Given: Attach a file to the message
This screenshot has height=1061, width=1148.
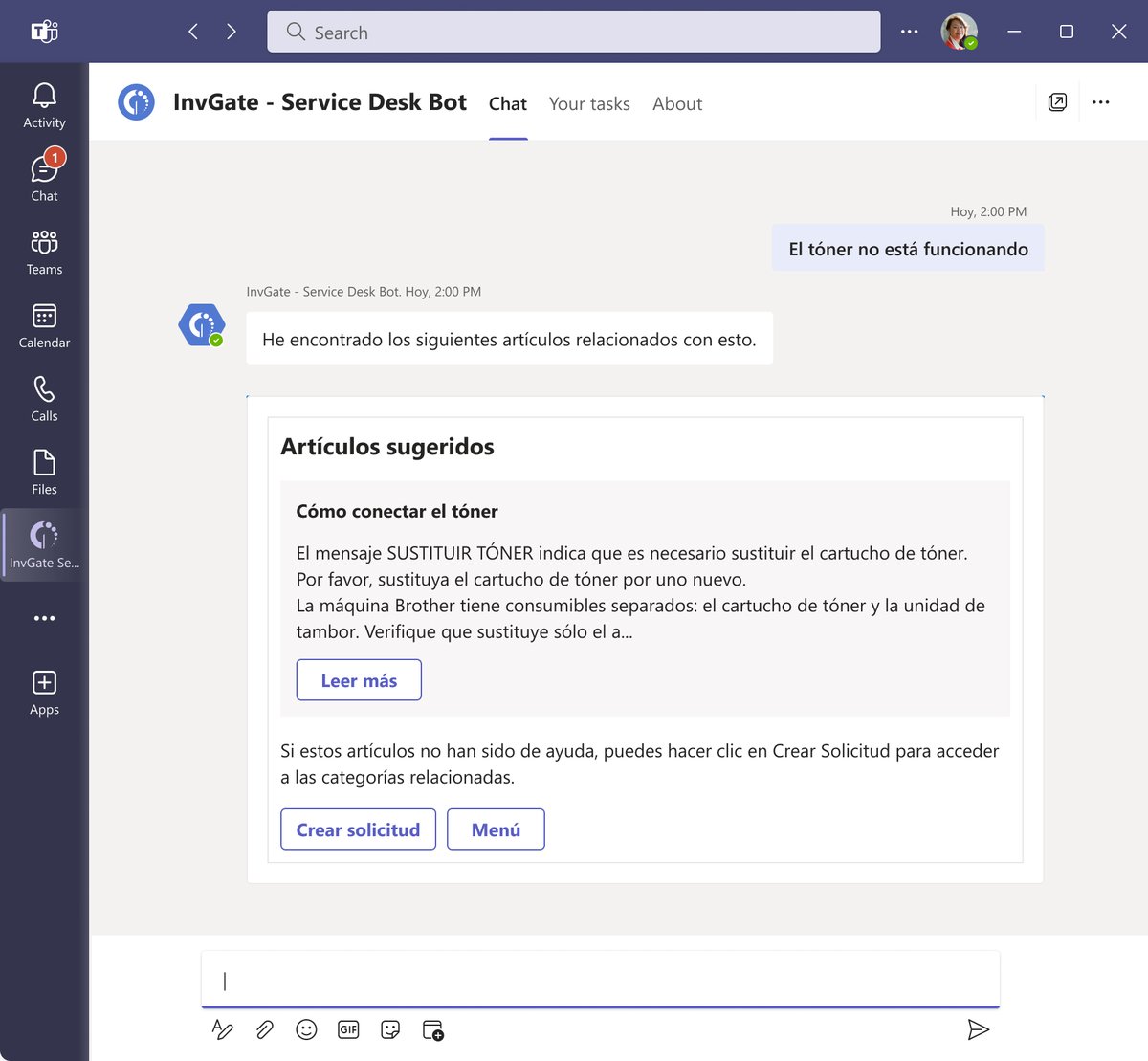Looking at the screenshot, I should click(264, 1029).
